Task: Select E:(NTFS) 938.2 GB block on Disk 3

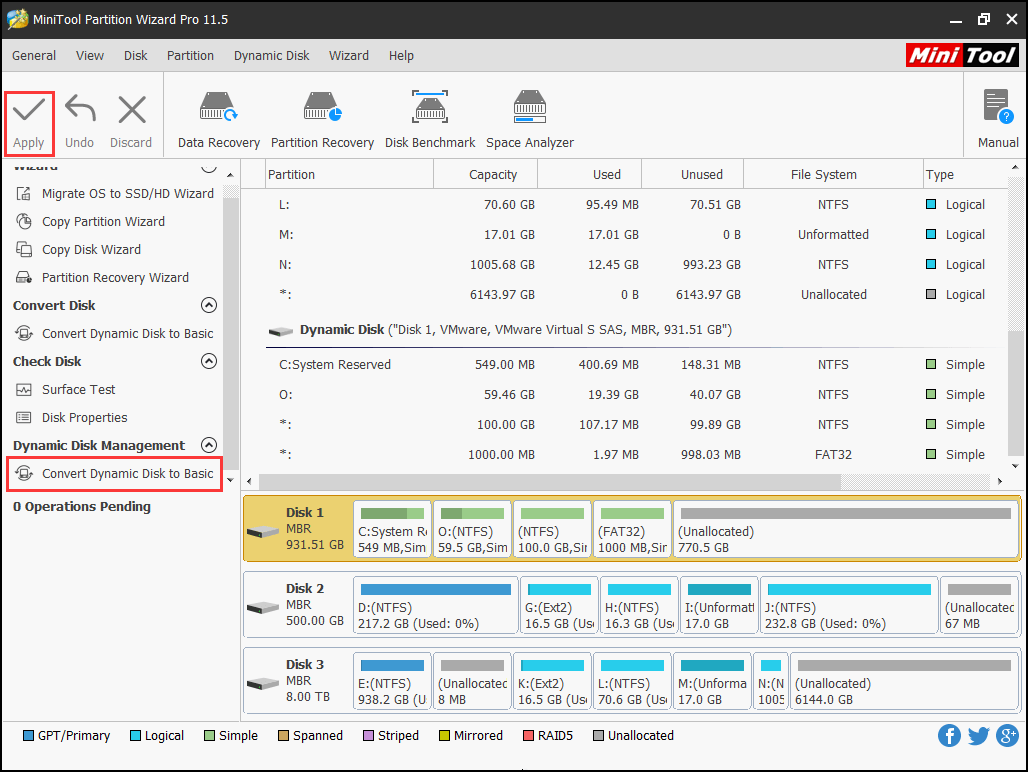Action: click(x=392, y=682)
